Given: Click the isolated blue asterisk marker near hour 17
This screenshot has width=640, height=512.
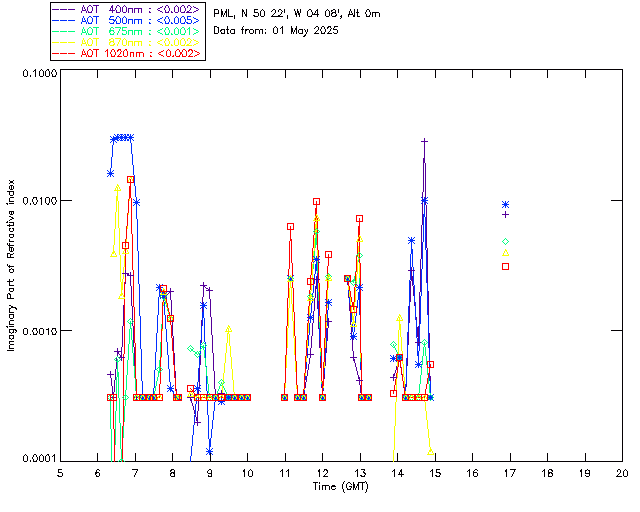Looking at the screenshot, I should [x=505, y=205].
